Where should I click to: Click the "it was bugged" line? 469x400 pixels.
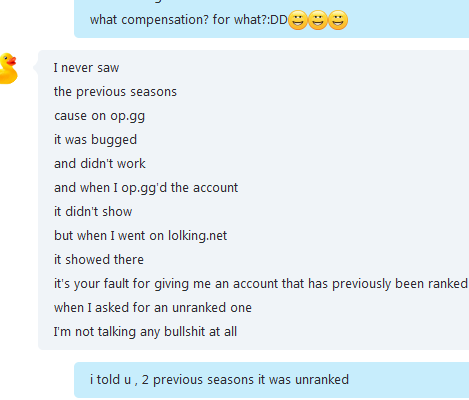[95, 140]
